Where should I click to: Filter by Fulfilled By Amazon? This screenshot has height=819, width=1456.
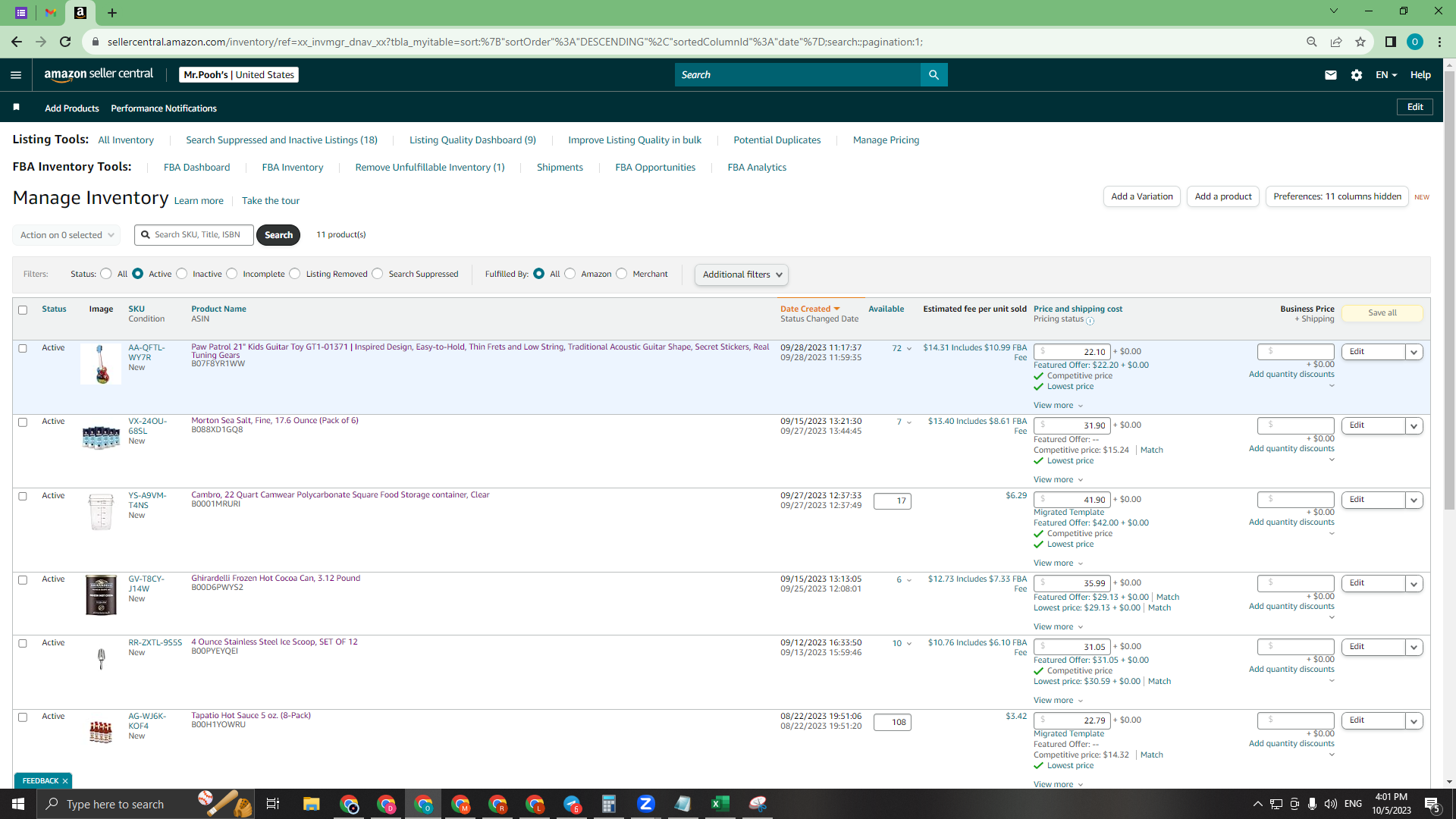coord(570,274)
